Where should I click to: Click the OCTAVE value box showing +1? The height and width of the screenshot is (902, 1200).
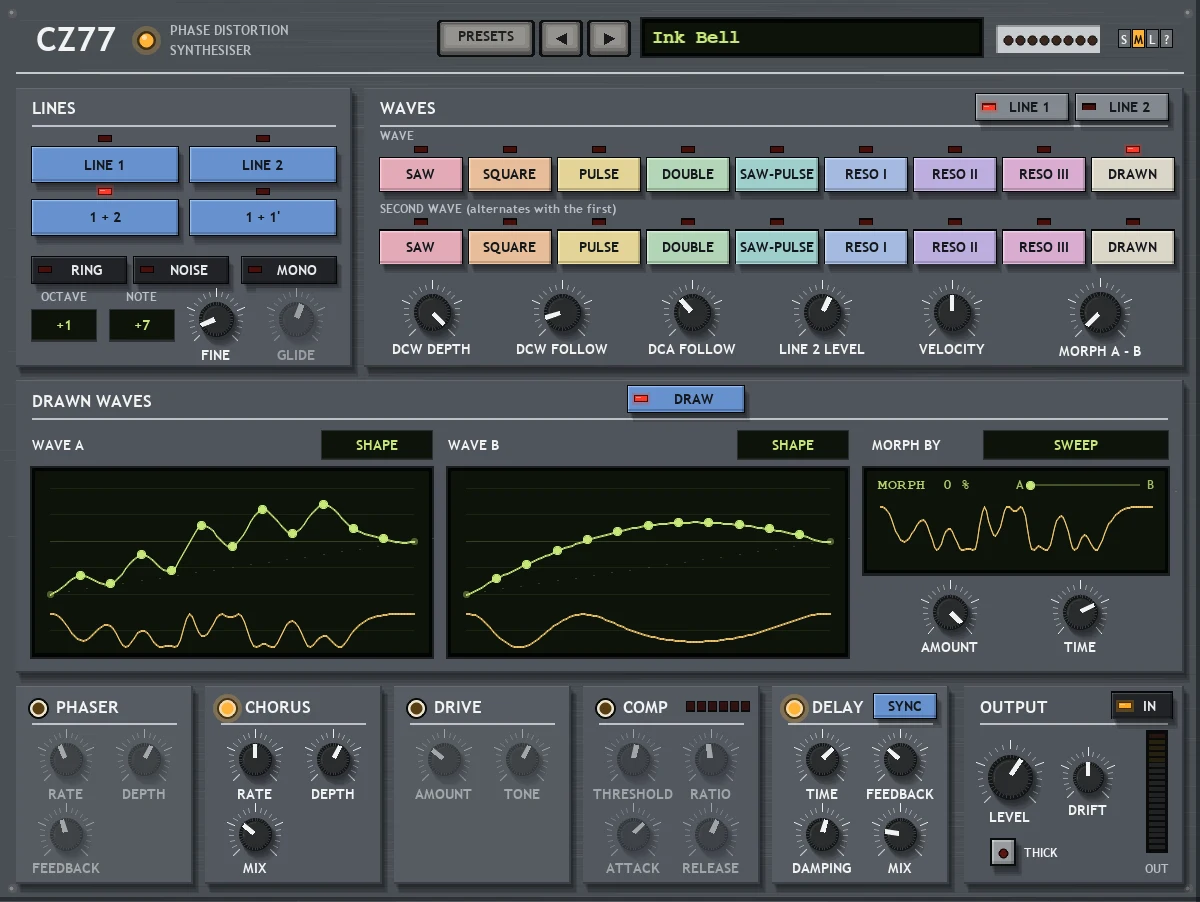point(64,325)
